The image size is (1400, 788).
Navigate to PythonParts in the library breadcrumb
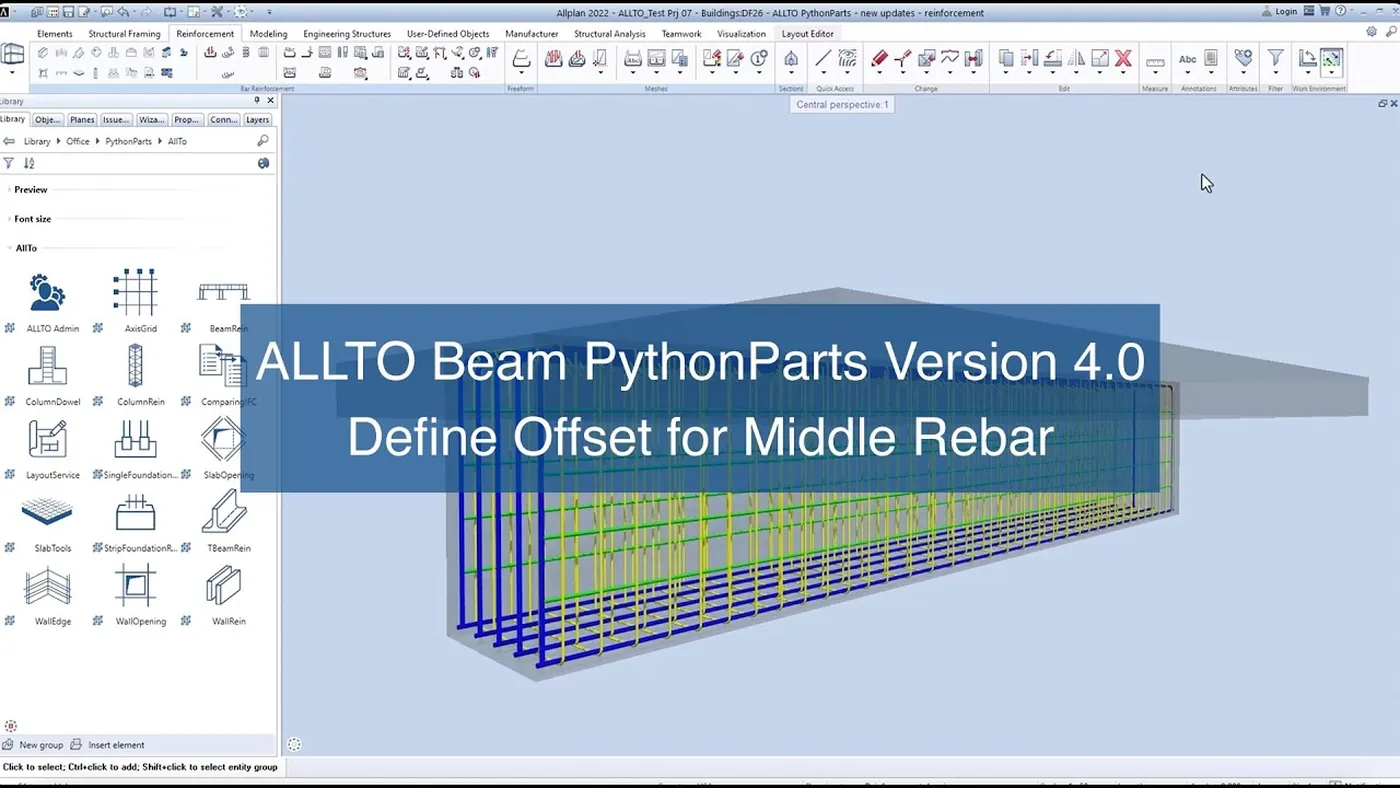click(x=128, y=142)
